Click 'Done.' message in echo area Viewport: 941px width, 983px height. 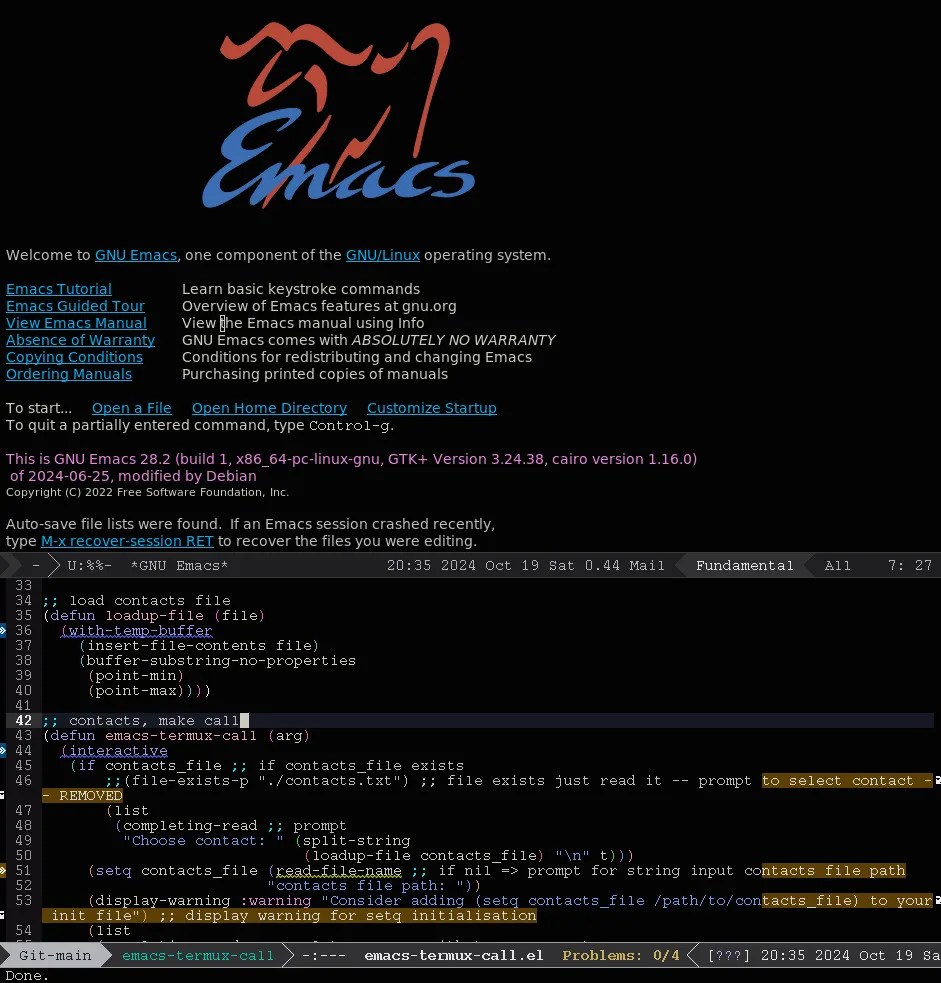(x=27, y=975)
